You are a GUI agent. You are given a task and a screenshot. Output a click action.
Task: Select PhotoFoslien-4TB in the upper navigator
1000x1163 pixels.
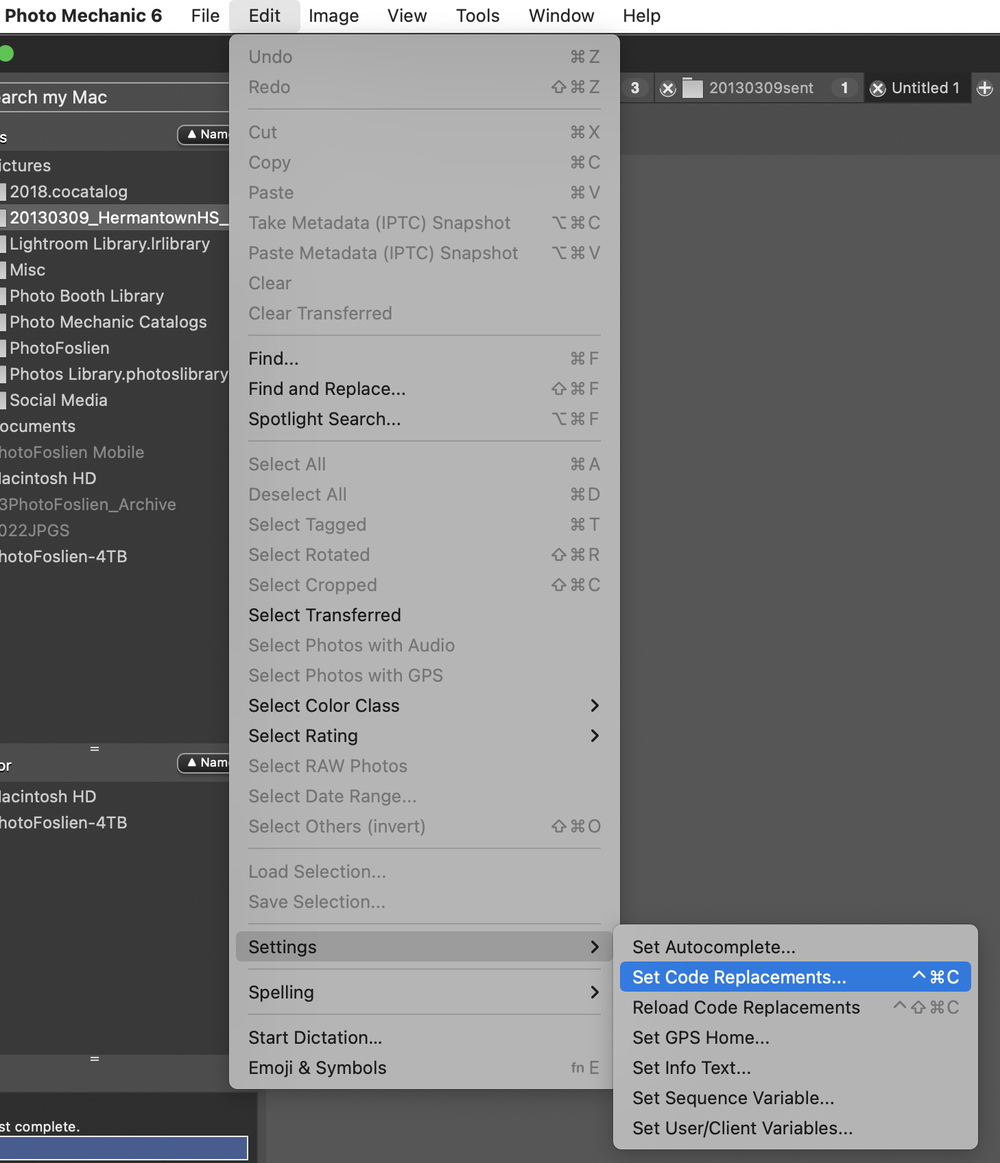(114, 556)
